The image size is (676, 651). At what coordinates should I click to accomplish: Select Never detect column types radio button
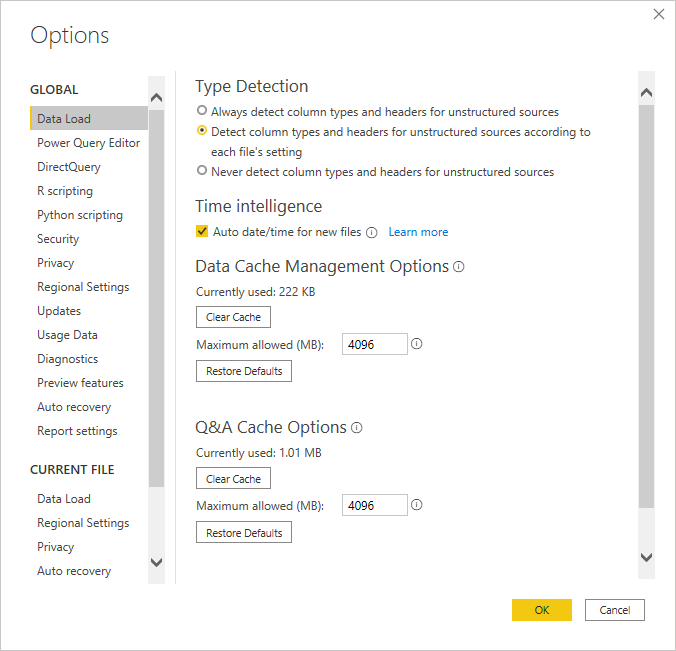coord(203,171)
